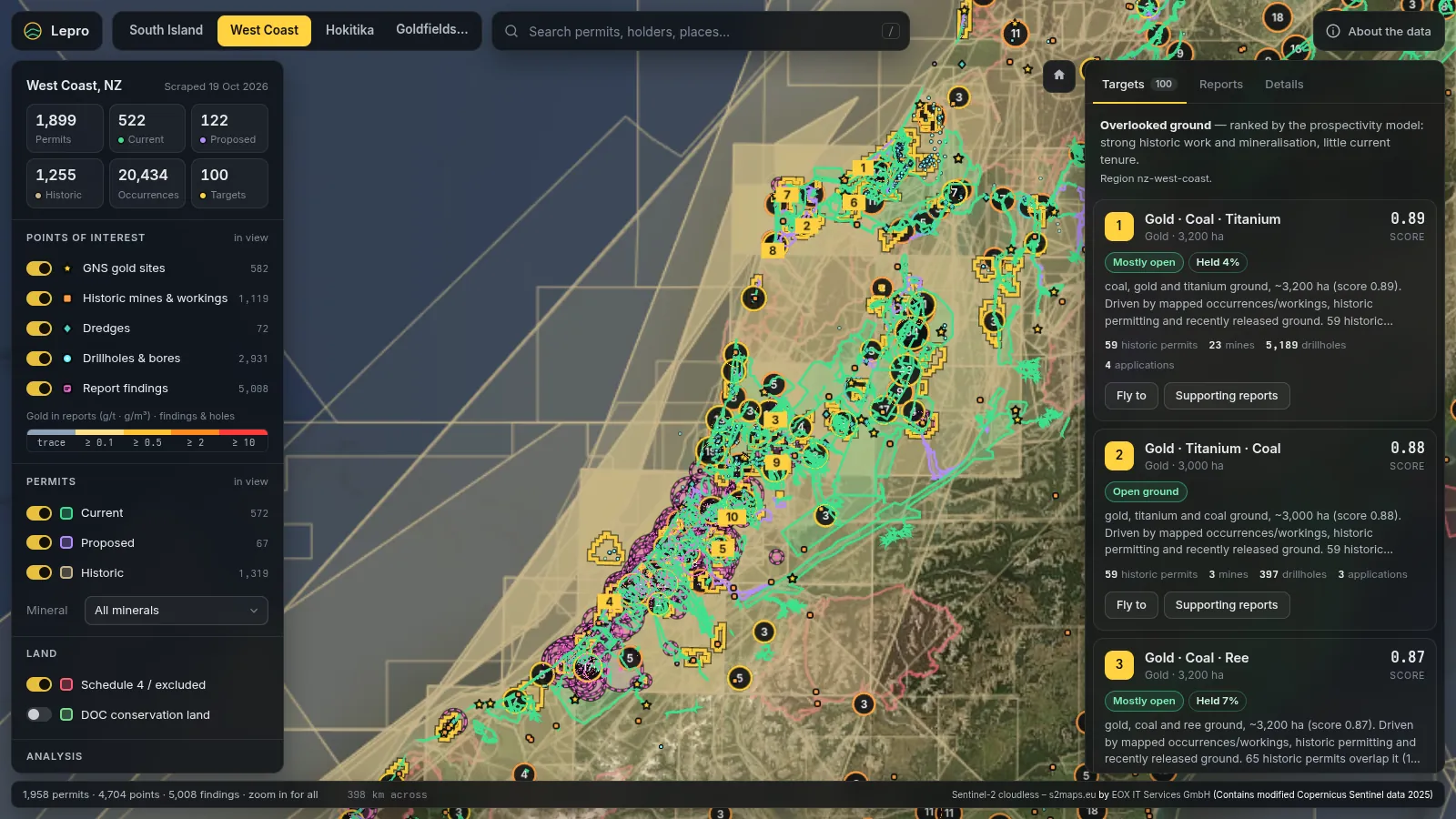Viewport: 1456px width, 819px height.
Task: Toggle Historic mines & workings layer
Action: [39, 298]
